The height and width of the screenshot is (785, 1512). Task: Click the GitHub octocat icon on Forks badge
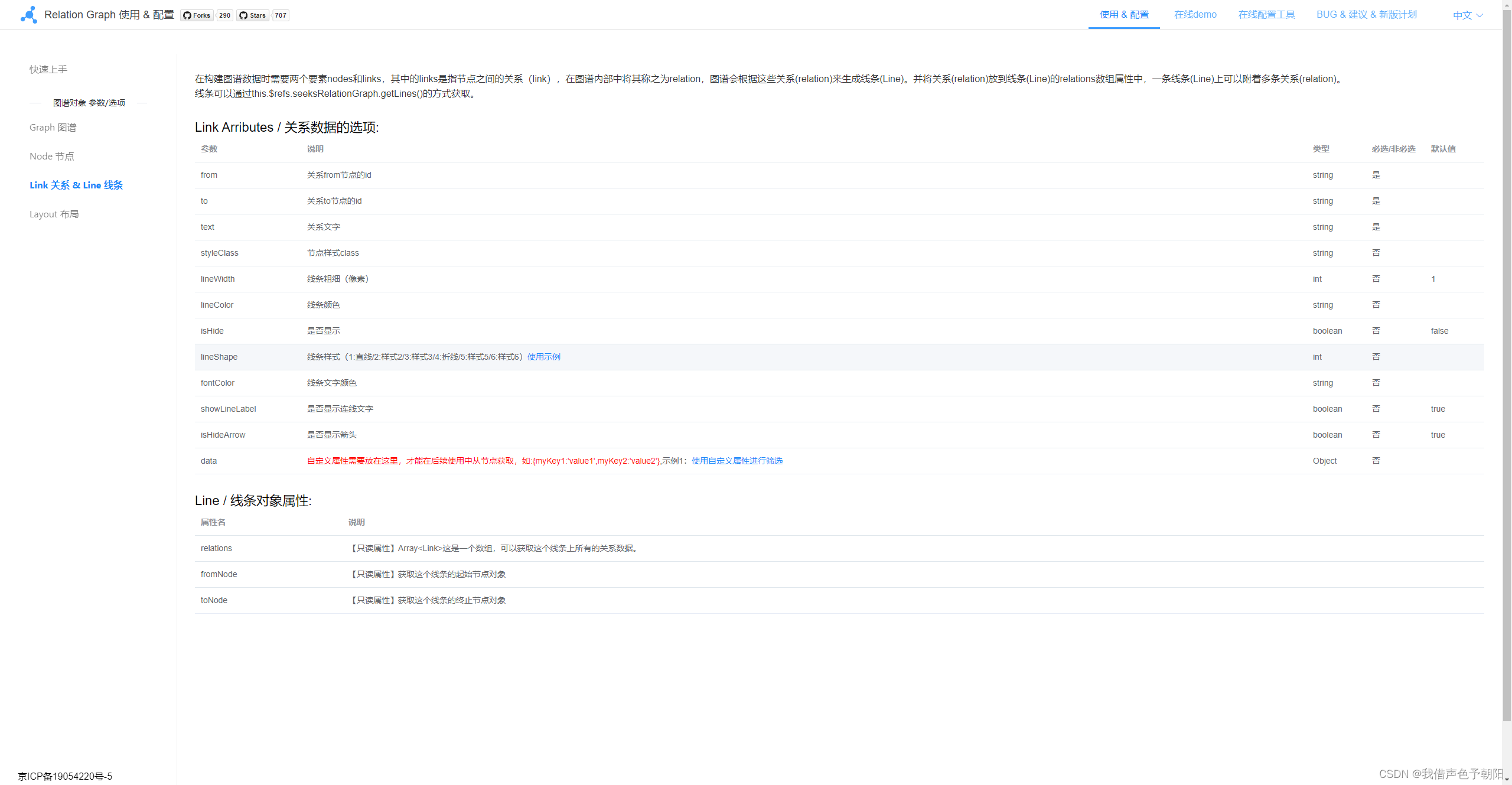[x=186, y=15]
